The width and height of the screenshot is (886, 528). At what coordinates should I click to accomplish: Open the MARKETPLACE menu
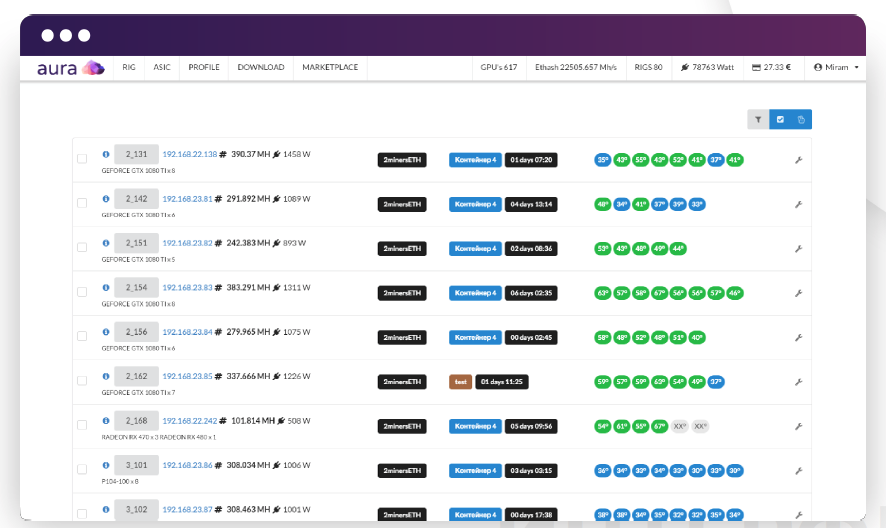click(x=330, y=67)
